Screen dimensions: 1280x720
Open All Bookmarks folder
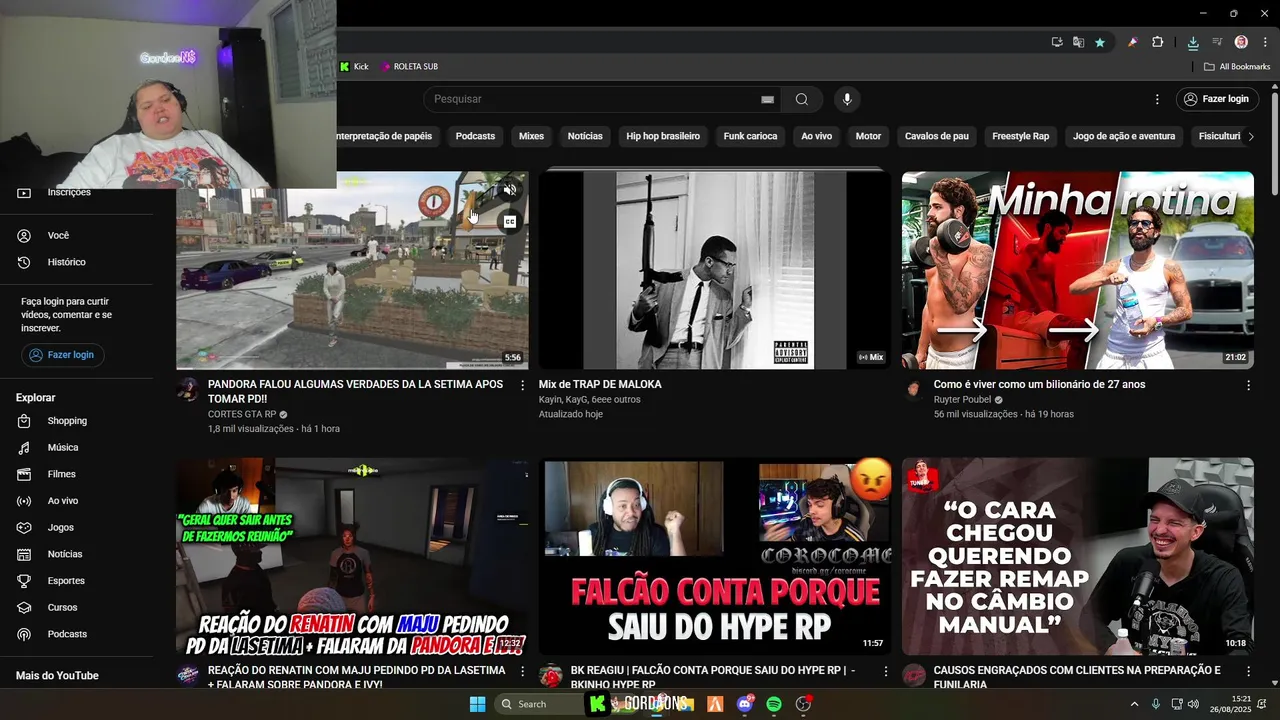(x=1237, y=67)
